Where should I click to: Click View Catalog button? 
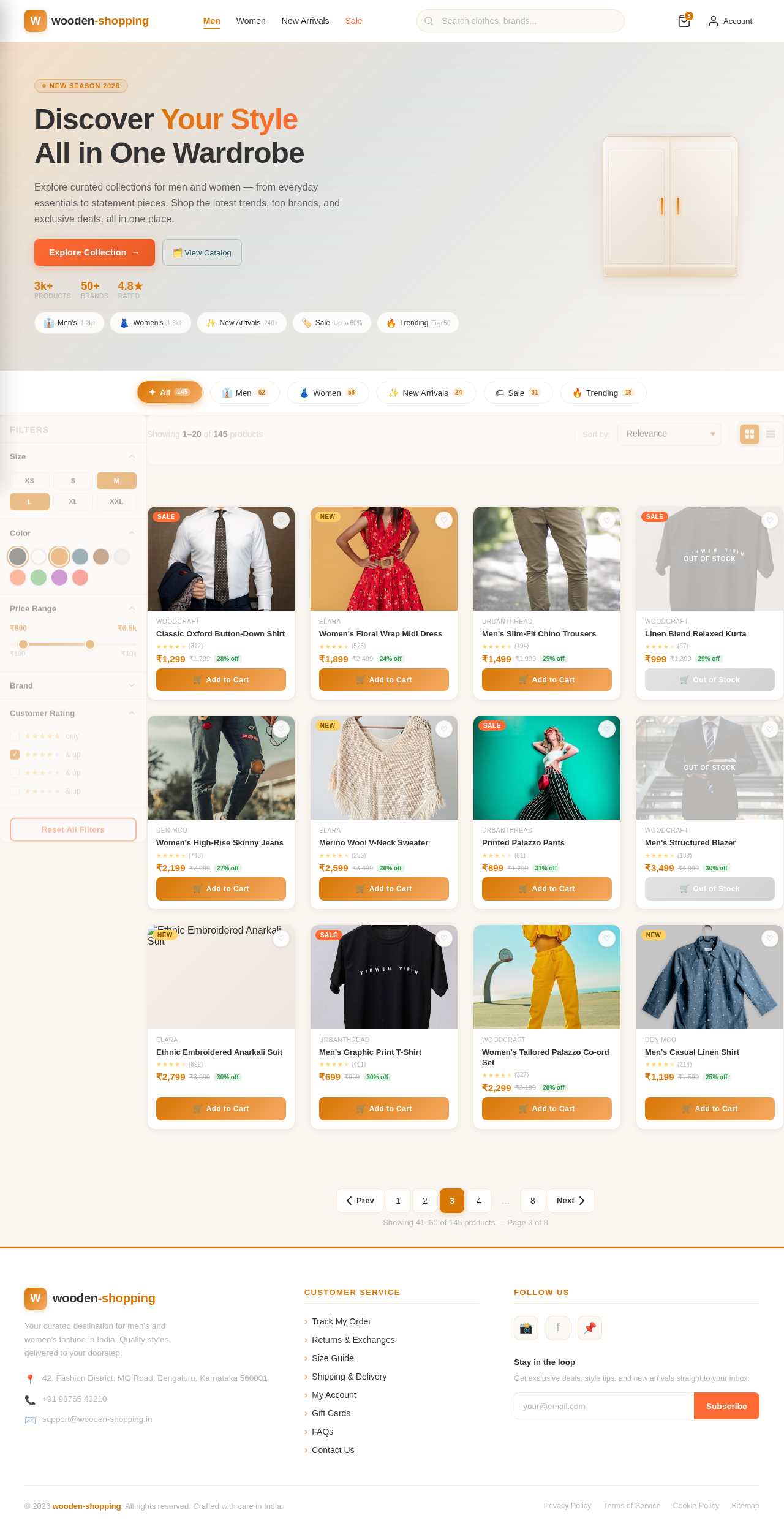[x=202, y=252]
